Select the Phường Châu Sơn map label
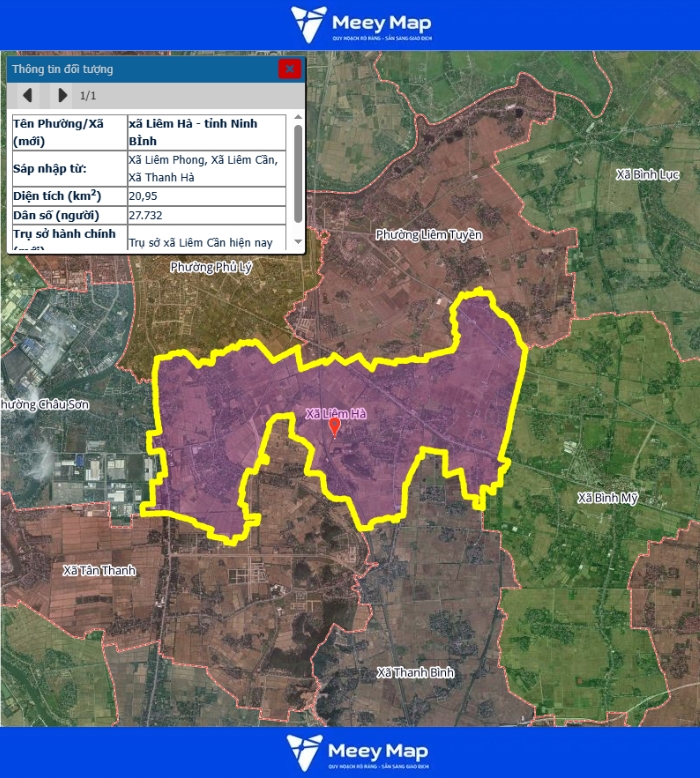Viewport: 700px width, 778px height. click(40, 404)
